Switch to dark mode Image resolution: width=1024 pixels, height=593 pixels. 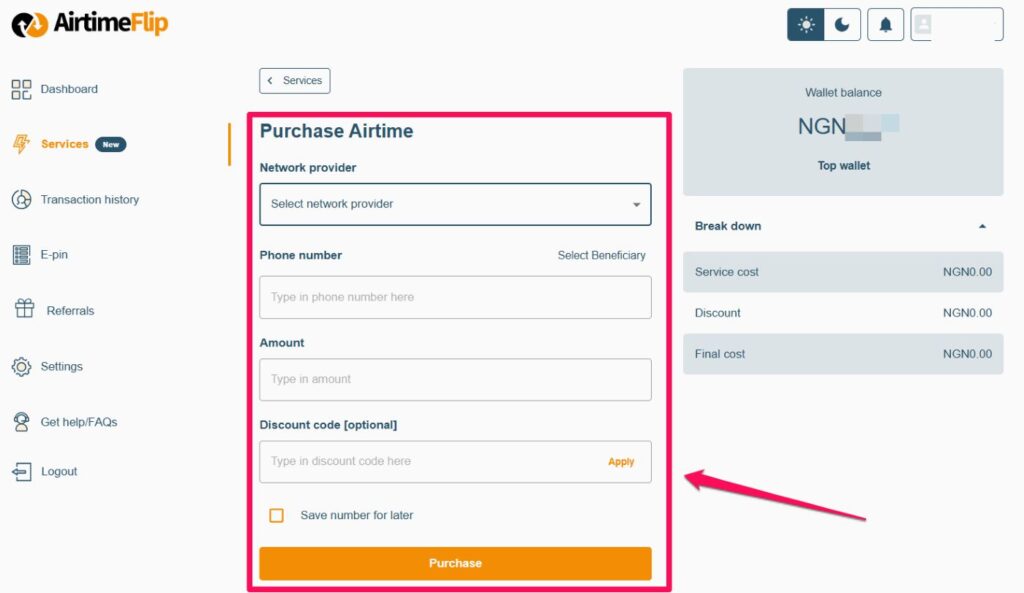(842, 23)
